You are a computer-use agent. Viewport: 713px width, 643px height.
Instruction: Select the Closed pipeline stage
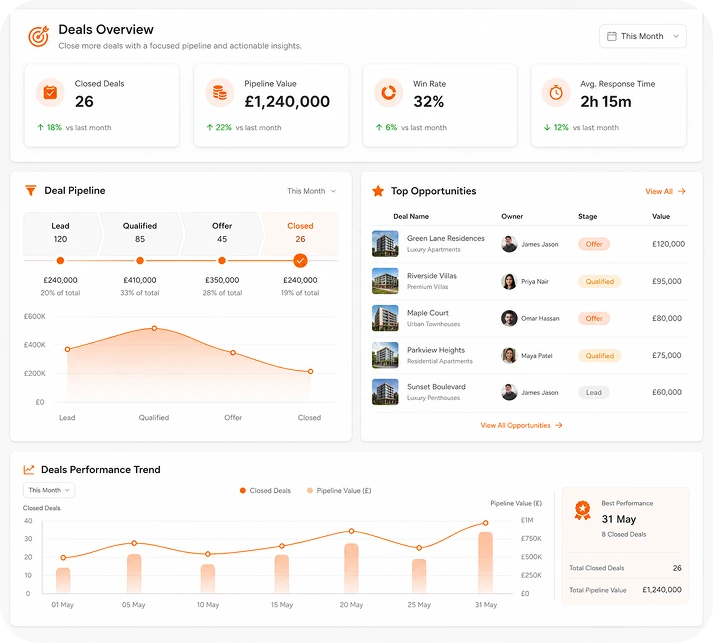tap(300, 233)
